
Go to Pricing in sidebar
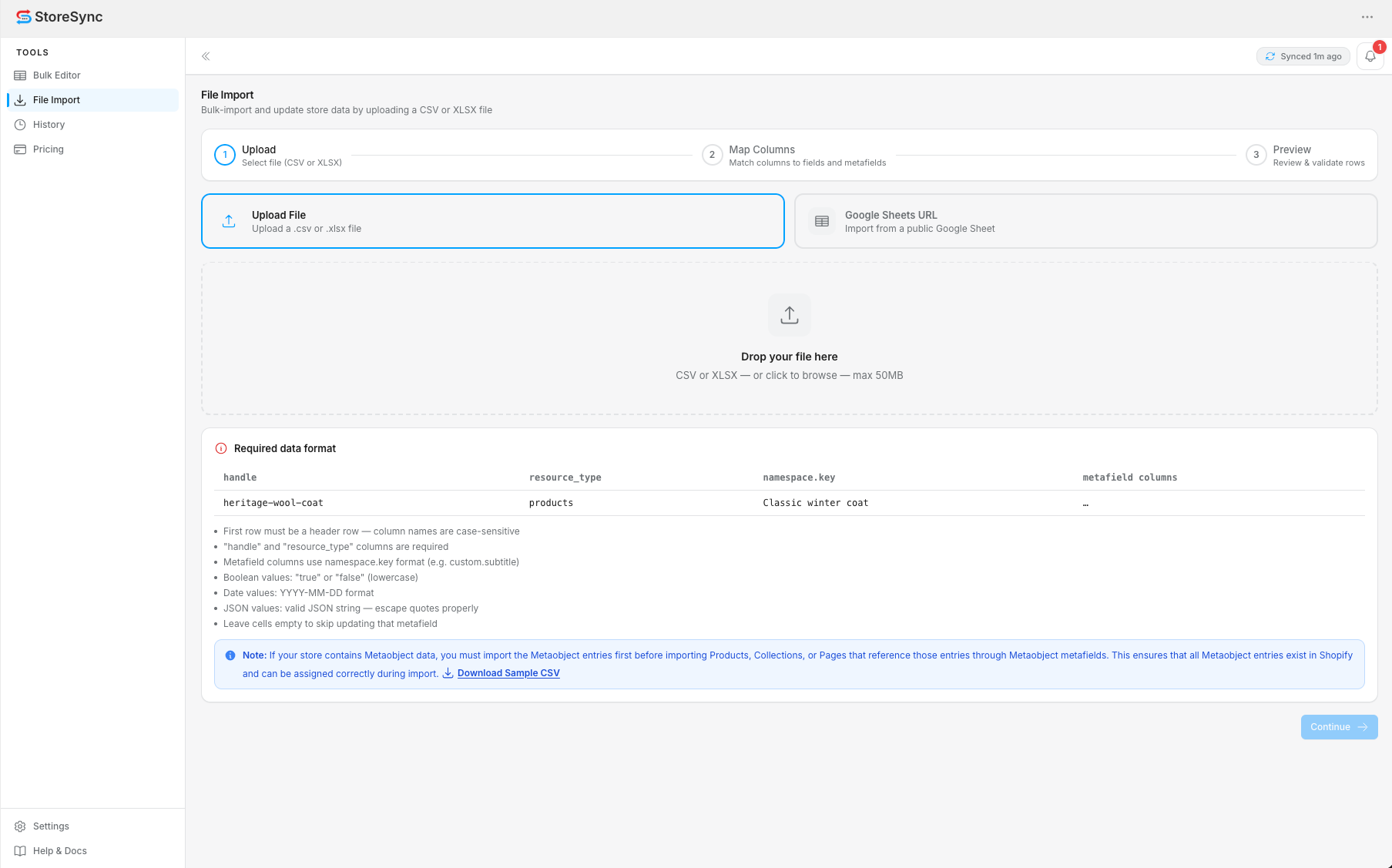92,149
